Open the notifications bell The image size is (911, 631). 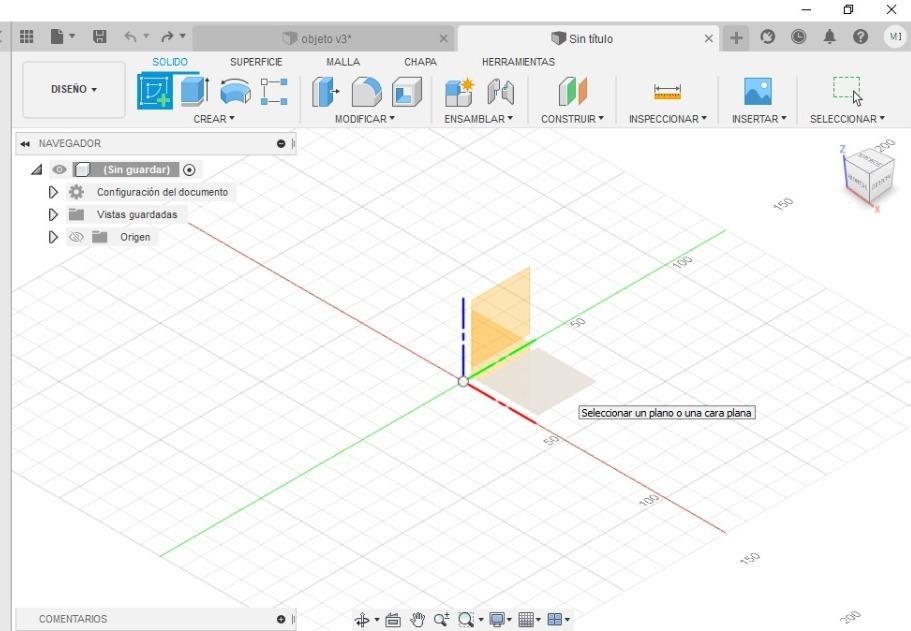click(x=830, y=37)
